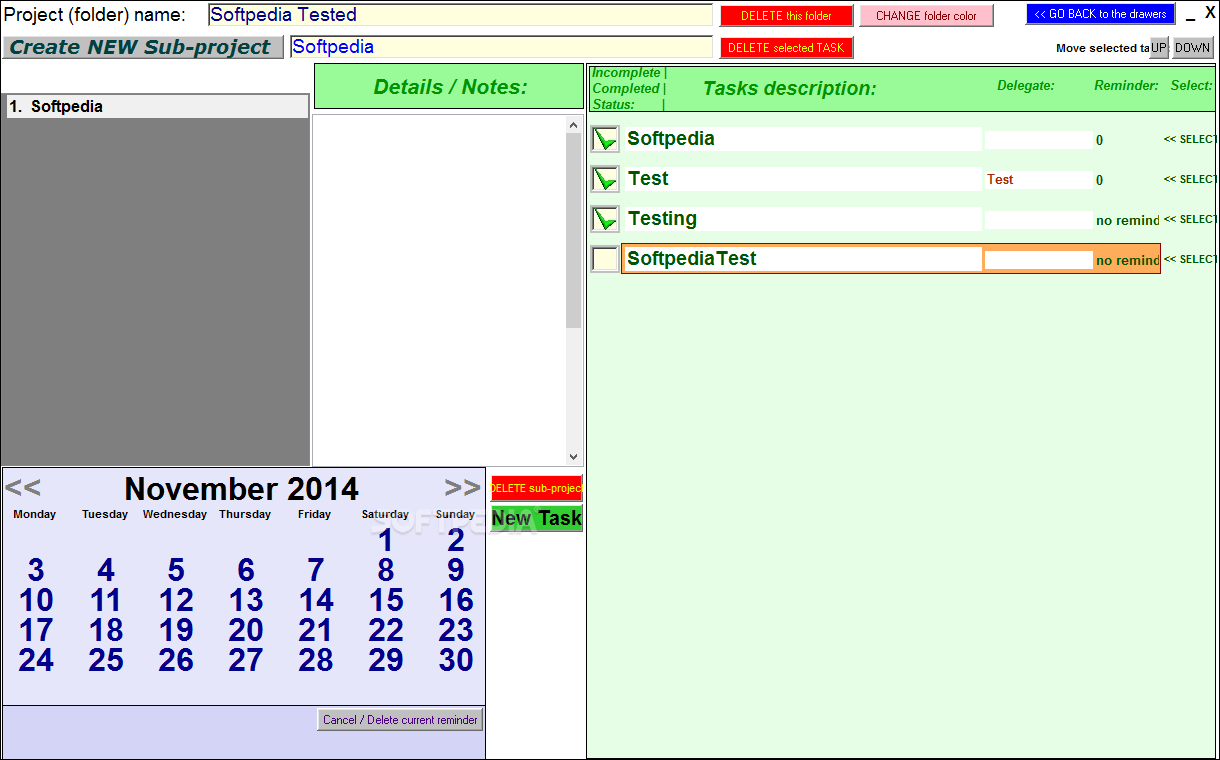Edit the sub-project name field Softpedia
Viewport: 1220px width, 760px height.
tap(502, 47)
